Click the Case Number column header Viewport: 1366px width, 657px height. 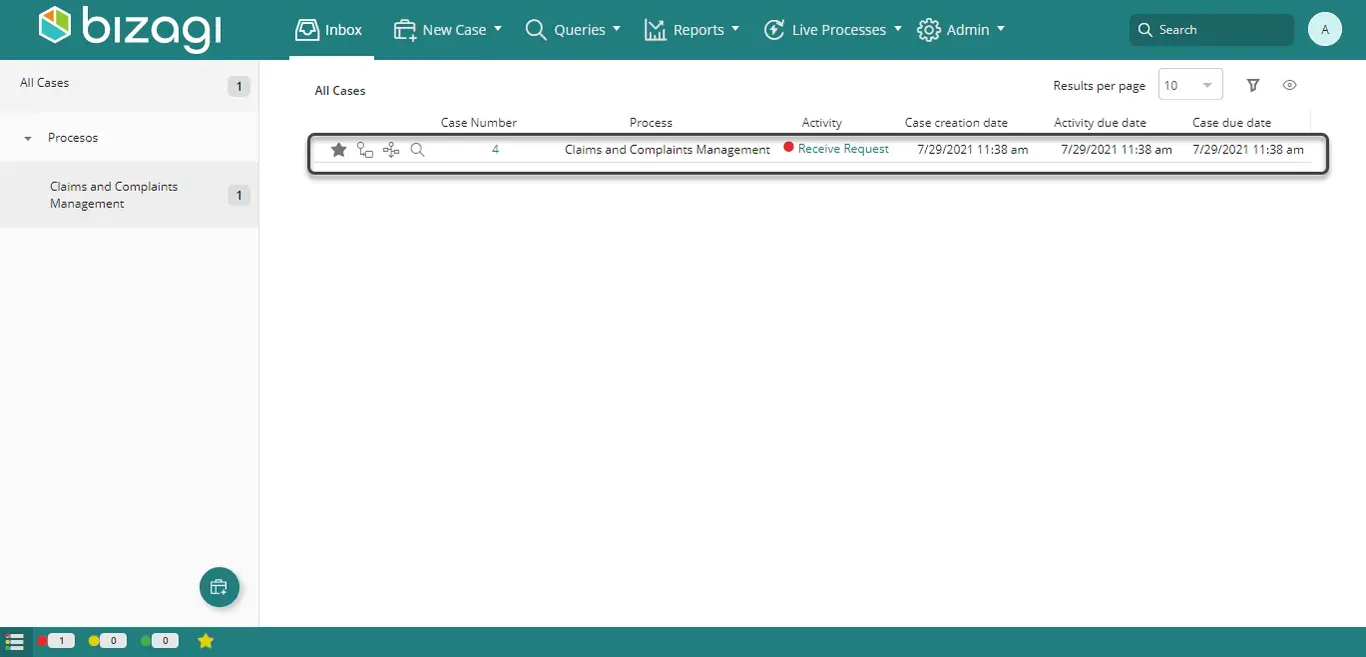[479, 123]
